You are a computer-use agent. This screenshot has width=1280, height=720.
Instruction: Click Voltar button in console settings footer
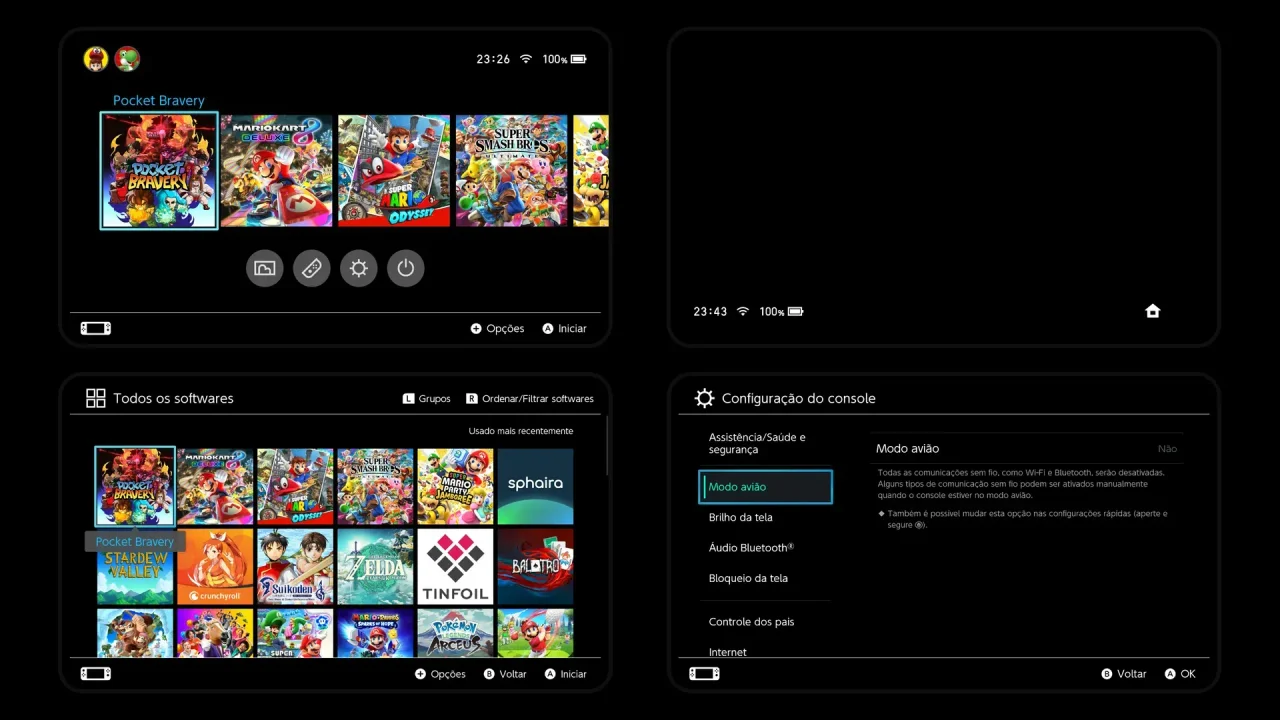(1123, 674)
